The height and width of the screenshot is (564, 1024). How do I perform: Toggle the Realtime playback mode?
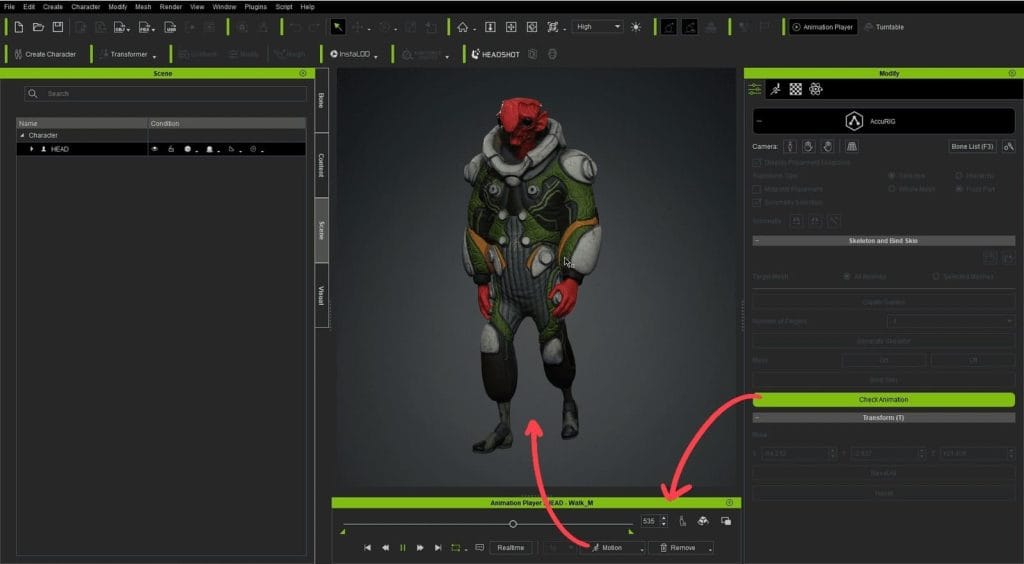click(x=510, y=548)
